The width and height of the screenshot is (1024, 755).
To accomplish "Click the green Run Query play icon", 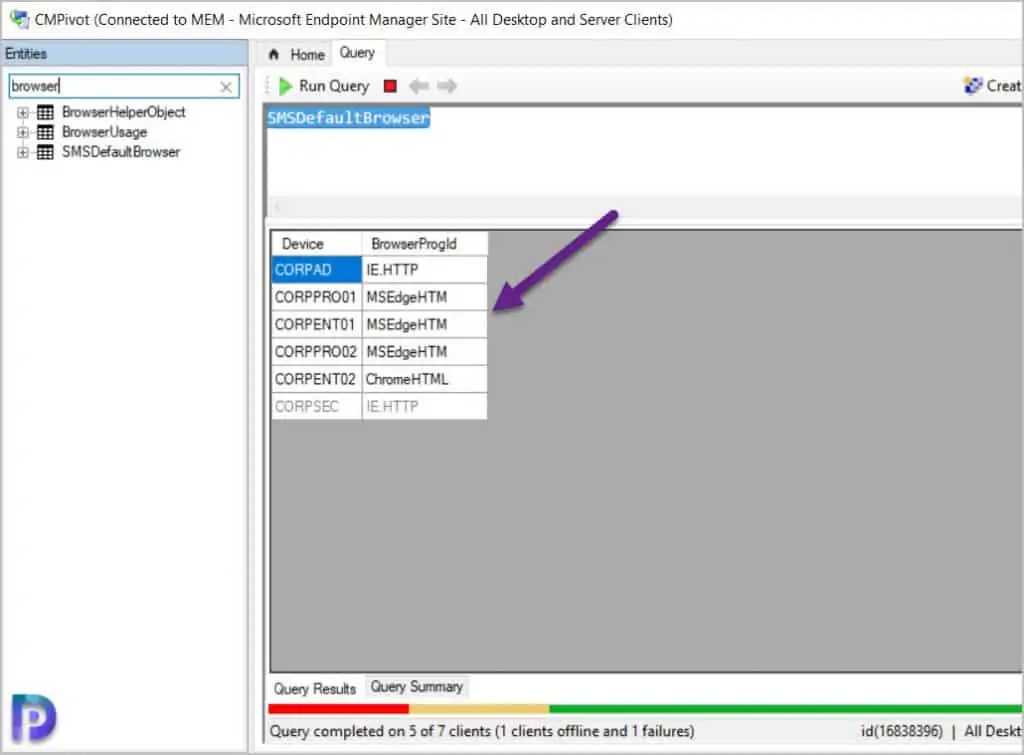I will pyautogui.click(x=285, y=86).
